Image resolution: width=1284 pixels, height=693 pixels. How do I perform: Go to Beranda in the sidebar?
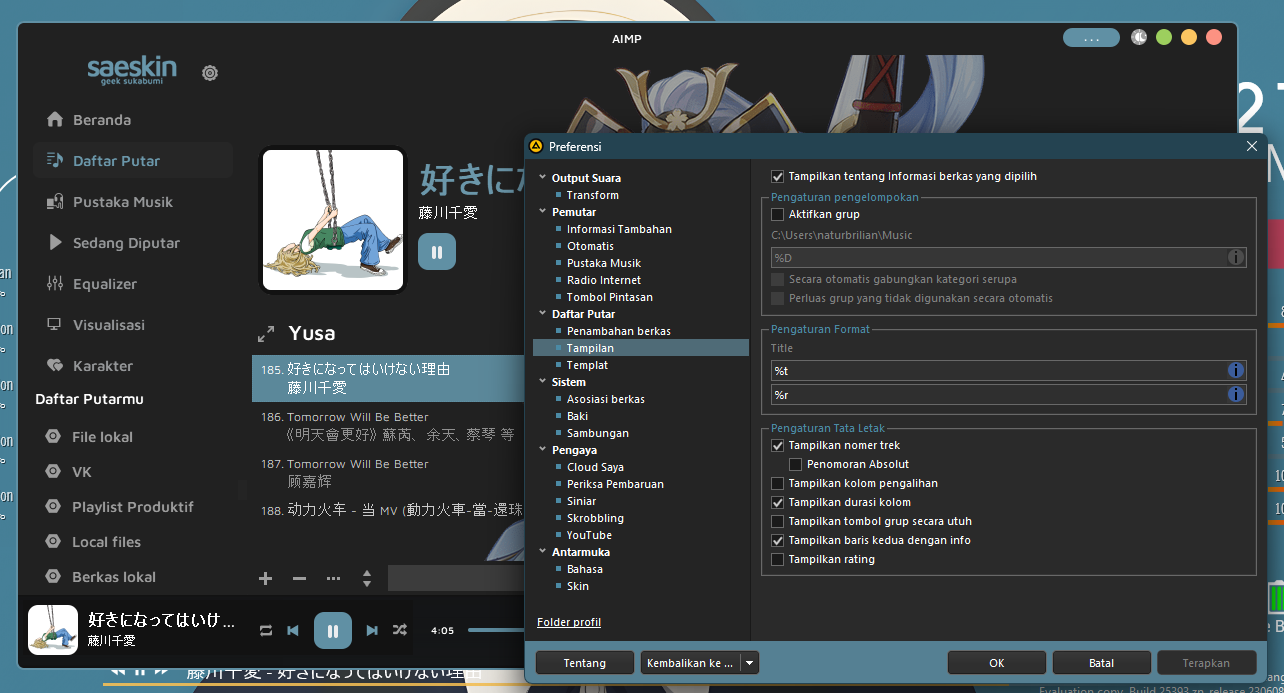(102, 120)
